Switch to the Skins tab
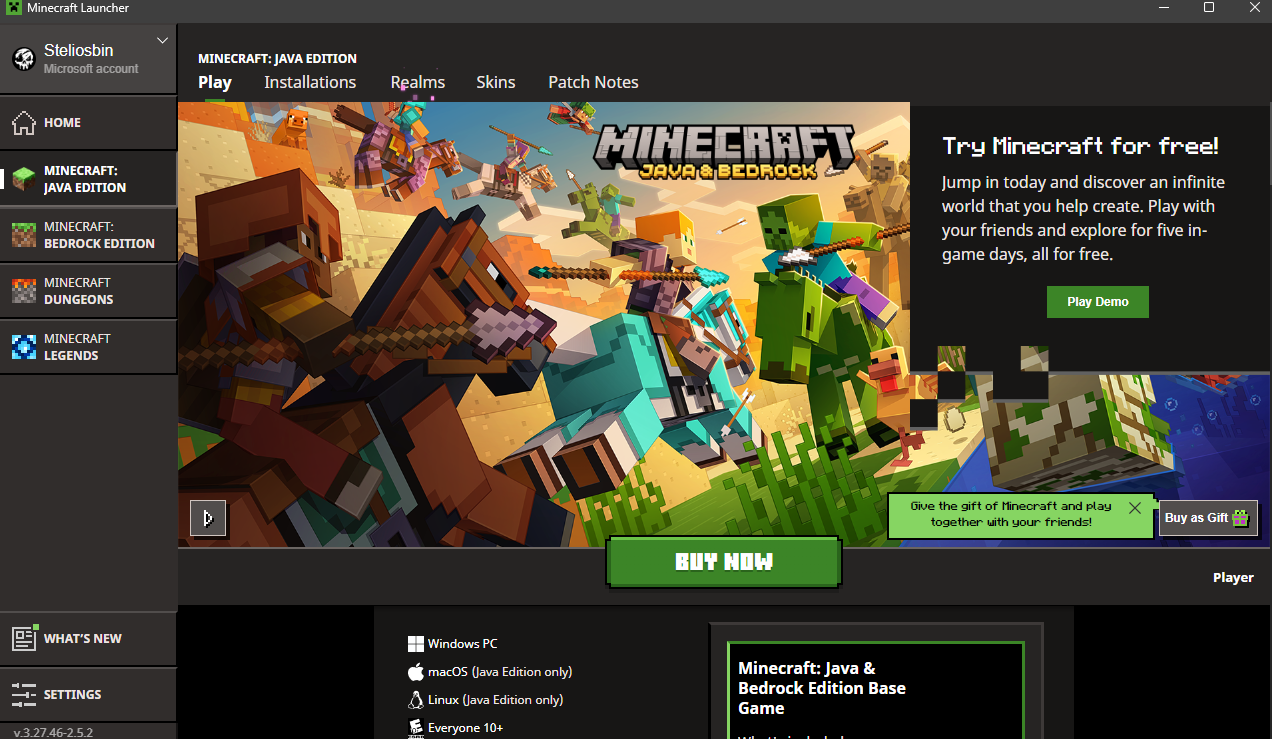 click(x=496, y=82)
